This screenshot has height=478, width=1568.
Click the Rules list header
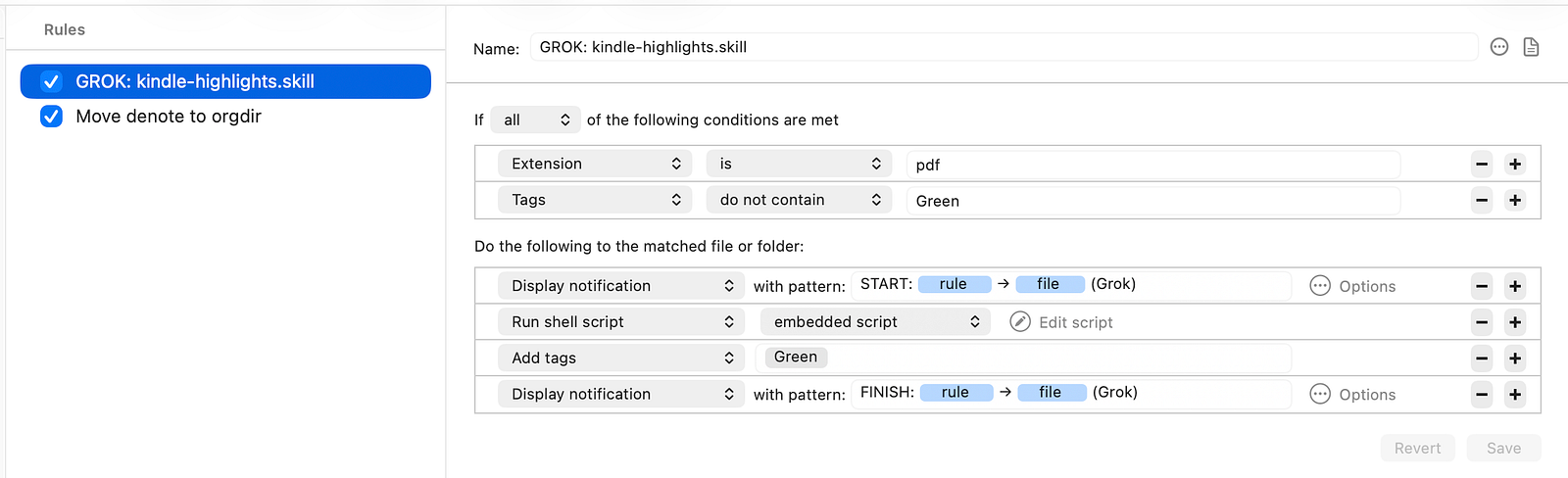tap(65, 29)
